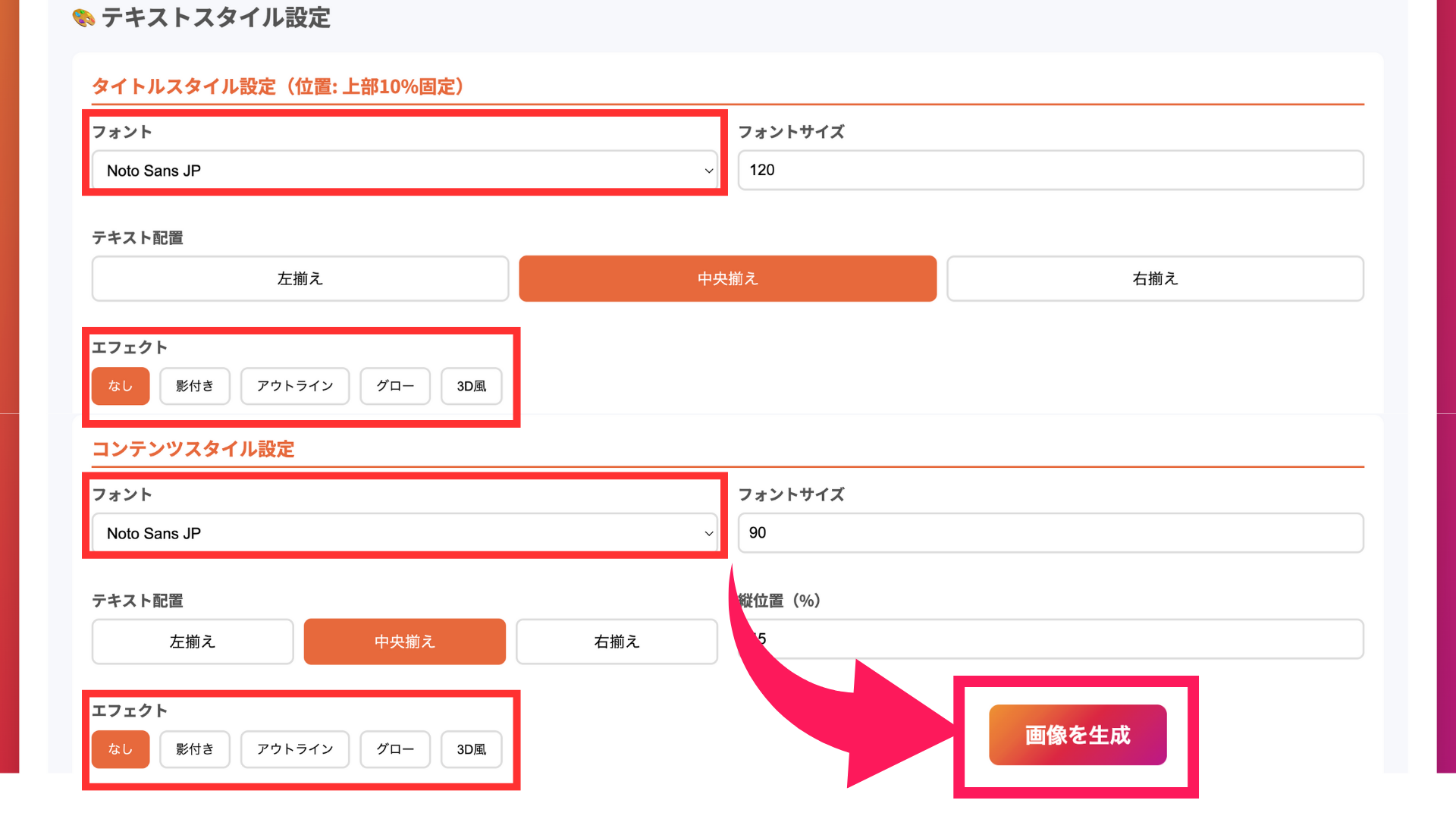Select title center align 中央揃え
Image resolution: width=1456 pixels, height=819 pixels.
coord(727,278)
